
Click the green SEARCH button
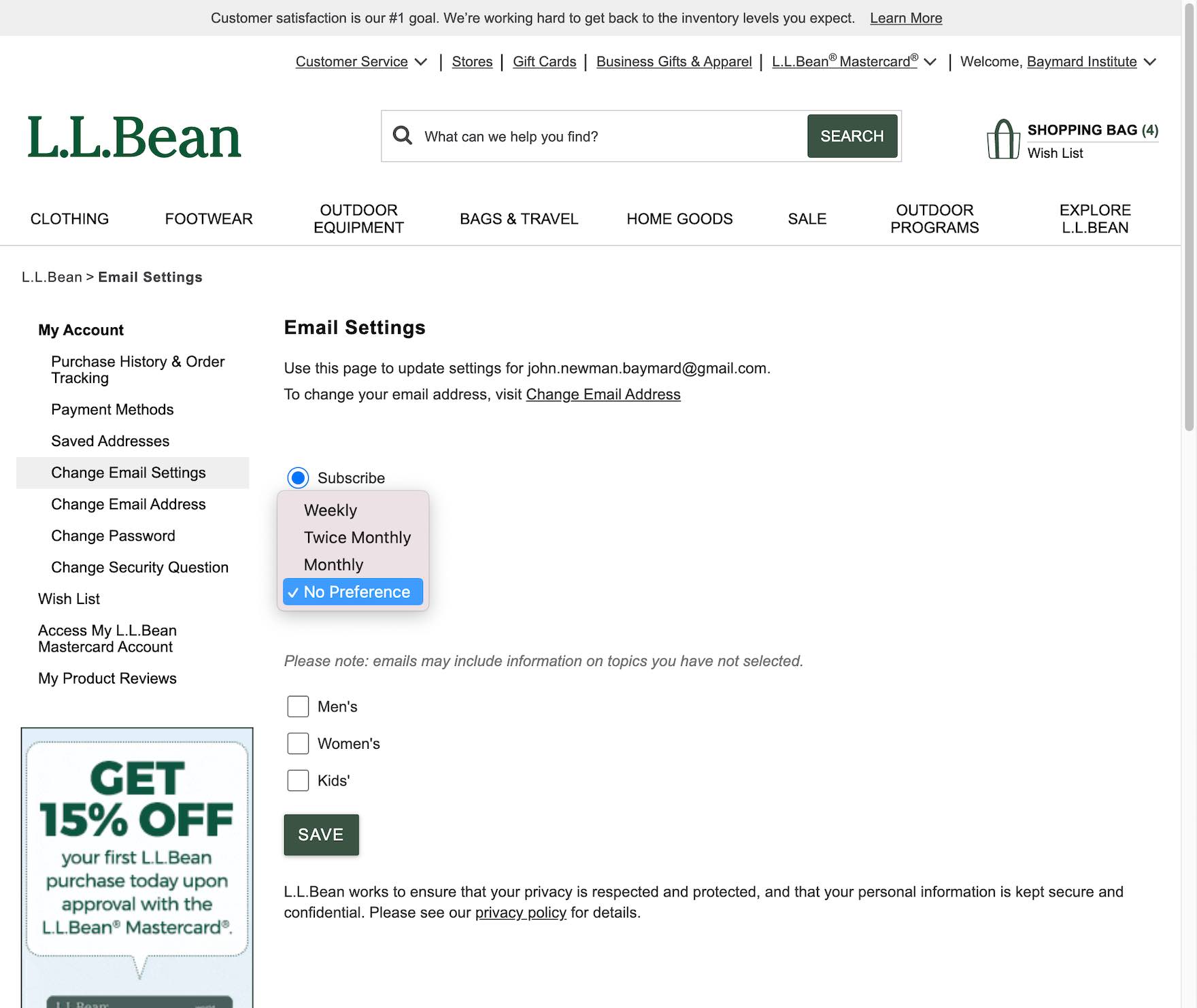tap(852, 136)
